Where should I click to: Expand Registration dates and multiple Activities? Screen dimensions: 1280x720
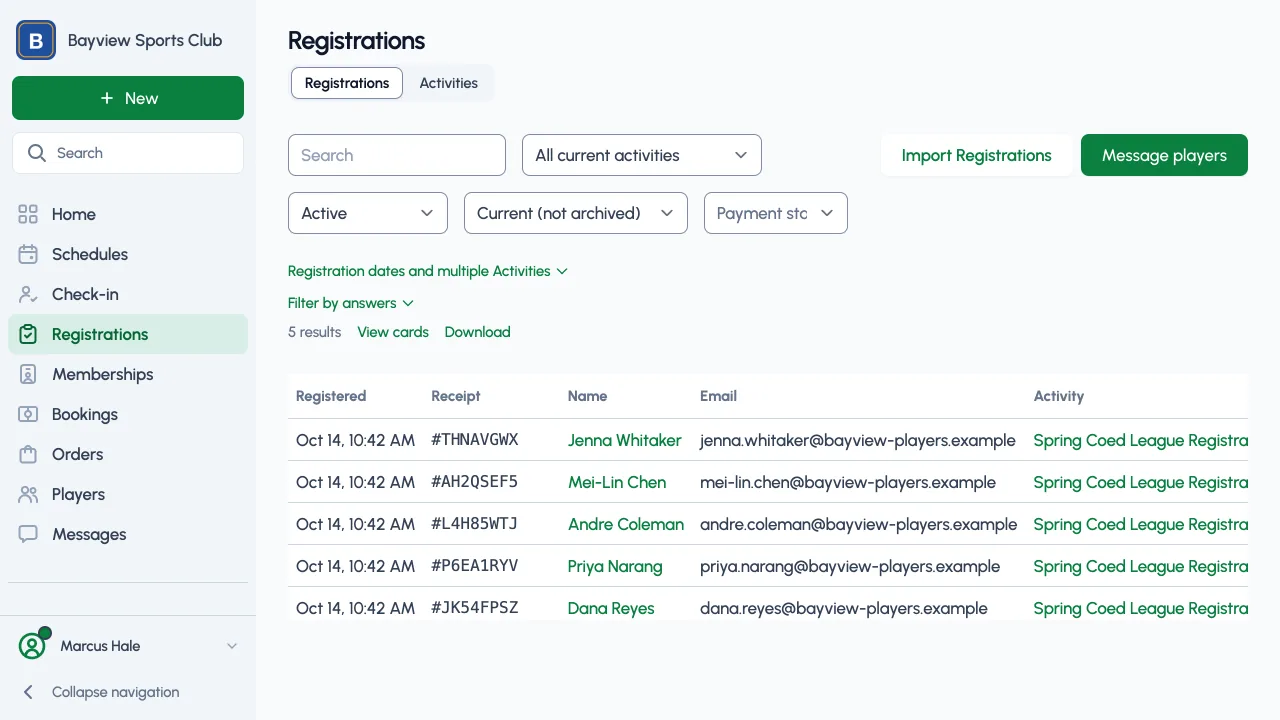428,271
